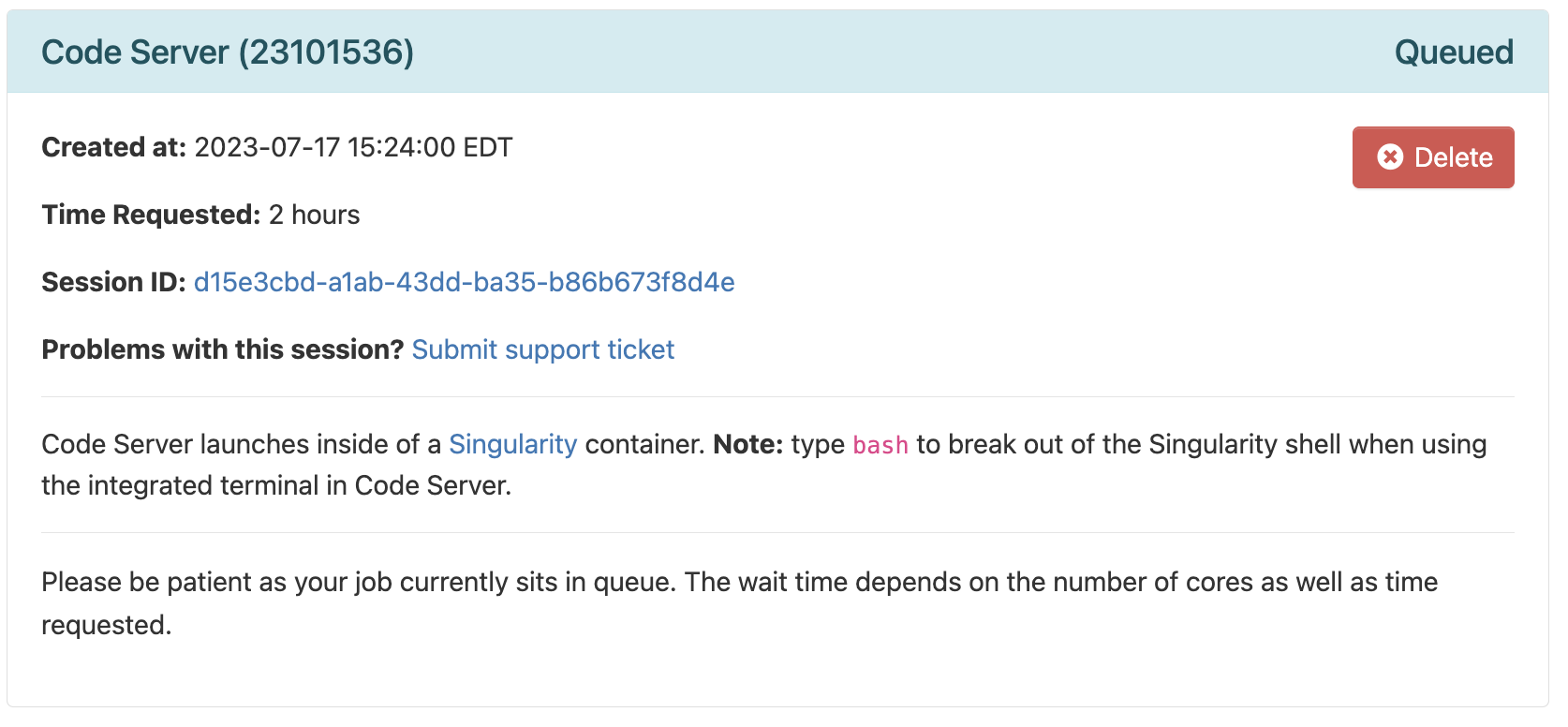Delete the queued Code Server session
Screen dimensions: 1568x727
(1433, 157)
